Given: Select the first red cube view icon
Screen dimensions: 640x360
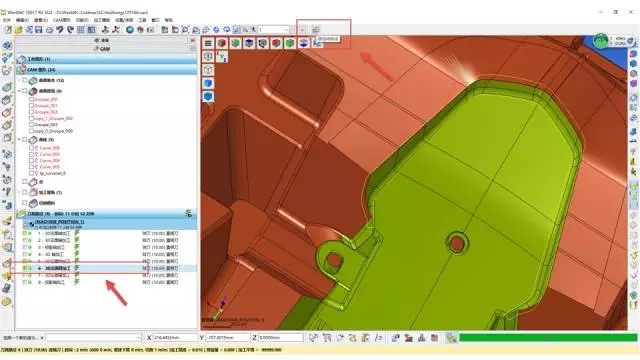Looking at the screenshot, I should coord(222,43).
